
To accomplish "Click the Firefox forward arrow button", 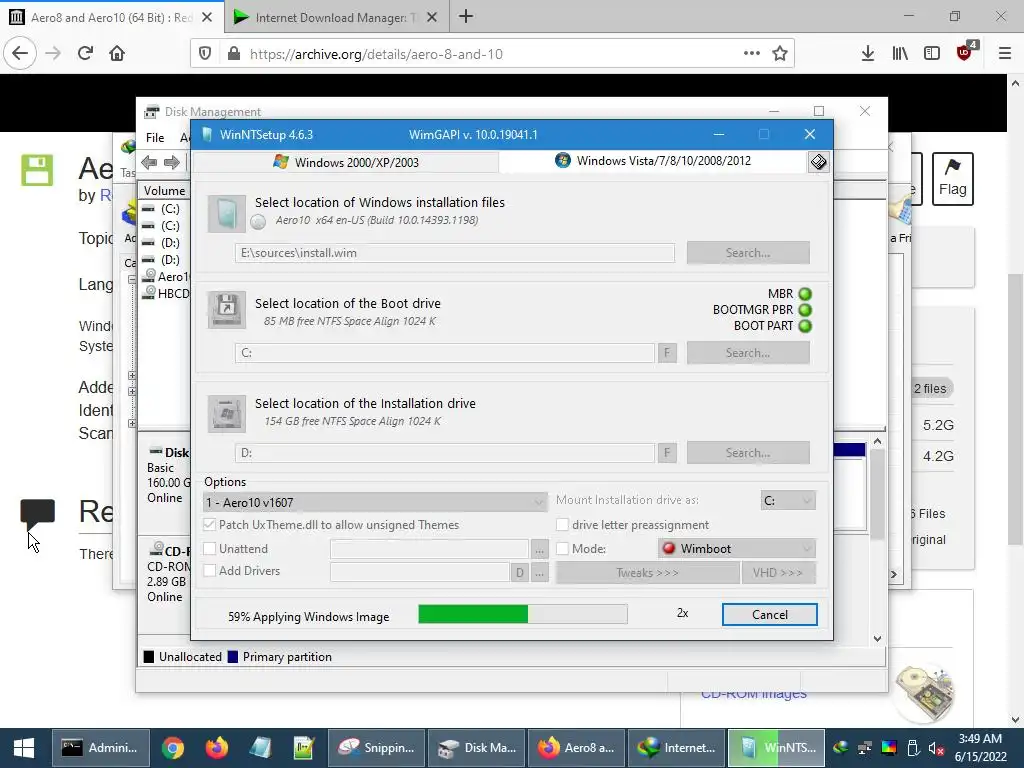I will (53, 54).
